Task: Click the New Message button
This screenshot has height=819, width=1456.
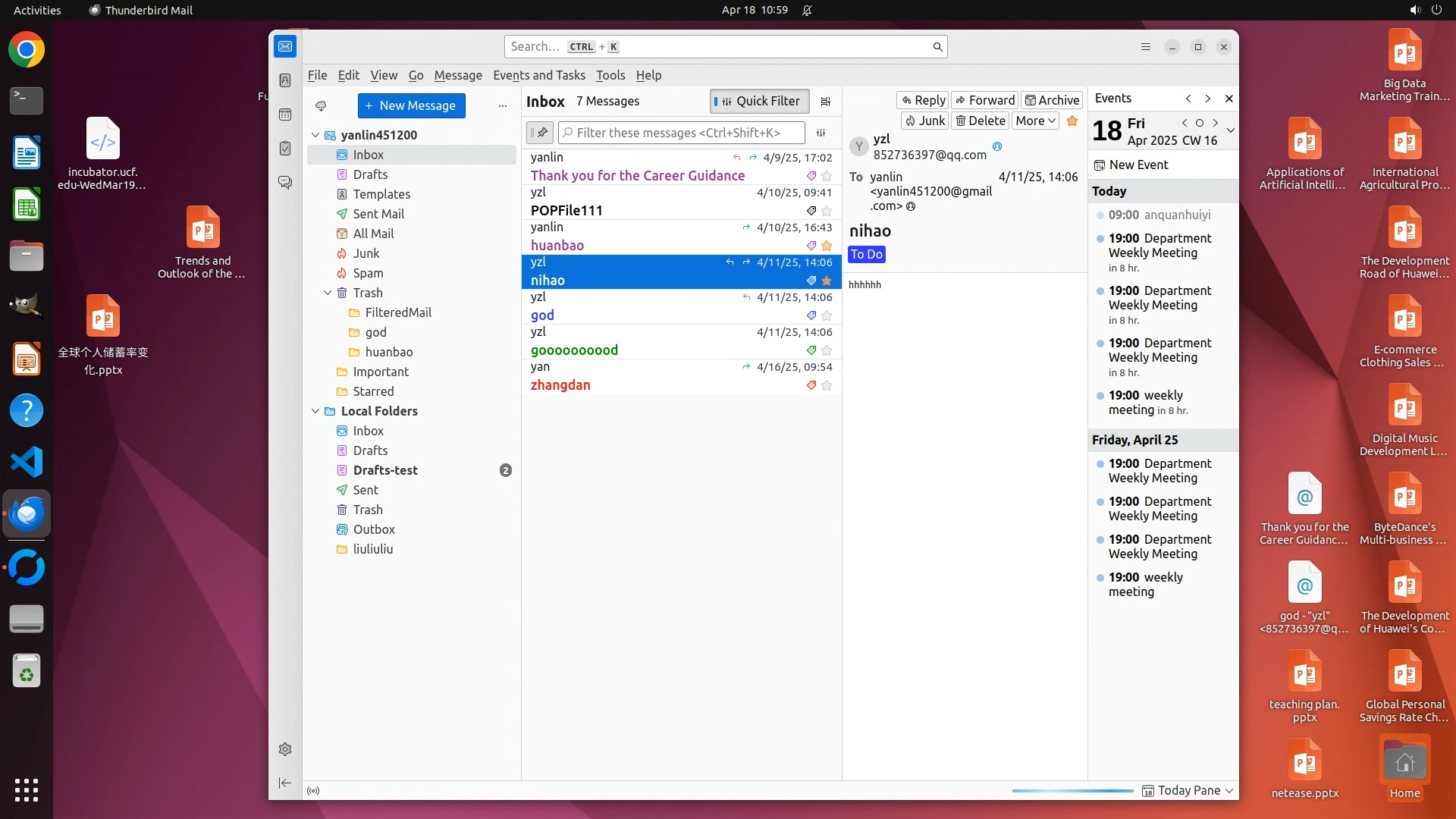Action: 411,106
